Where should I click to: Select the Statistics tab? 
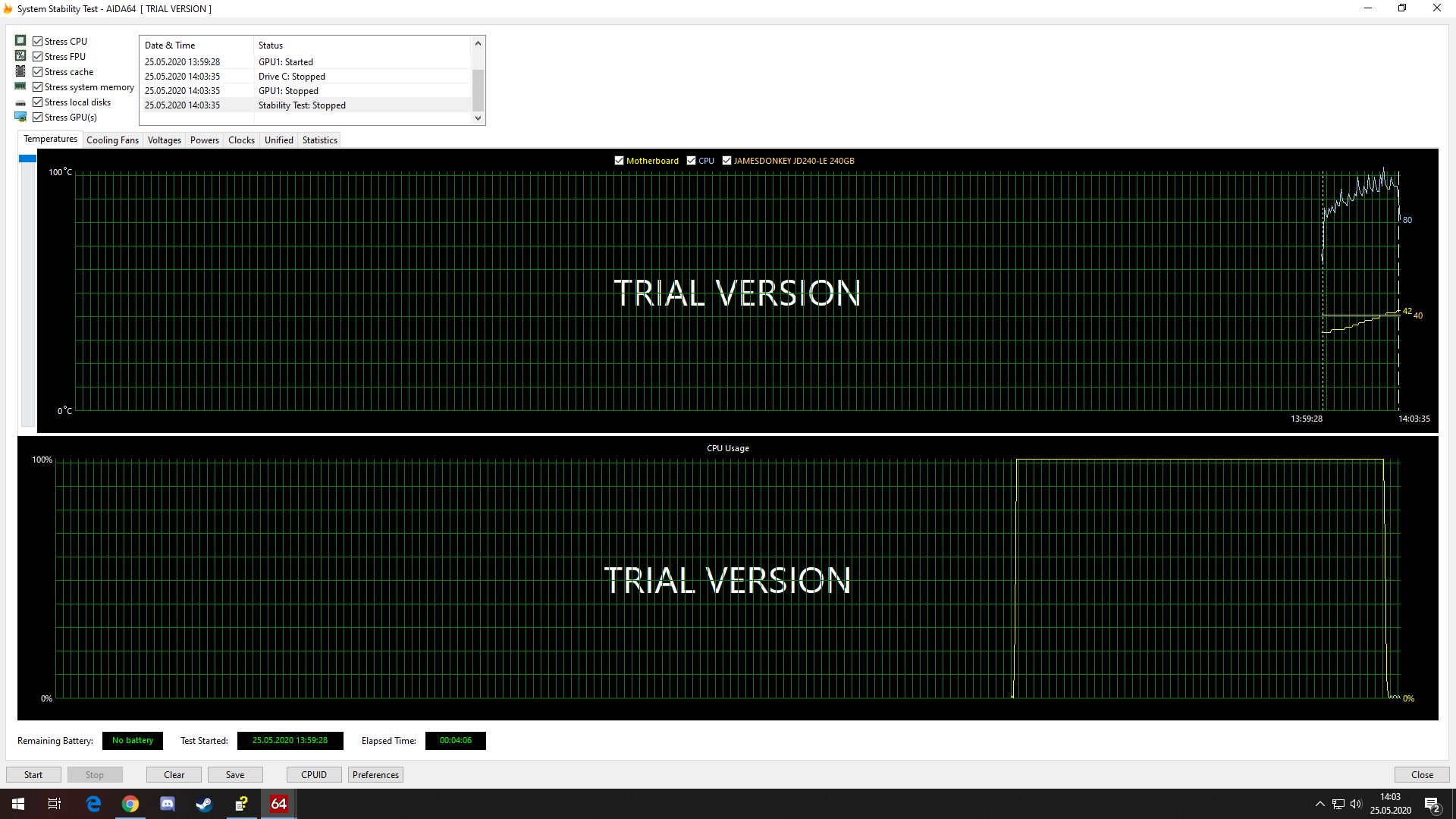click(319, 140)
